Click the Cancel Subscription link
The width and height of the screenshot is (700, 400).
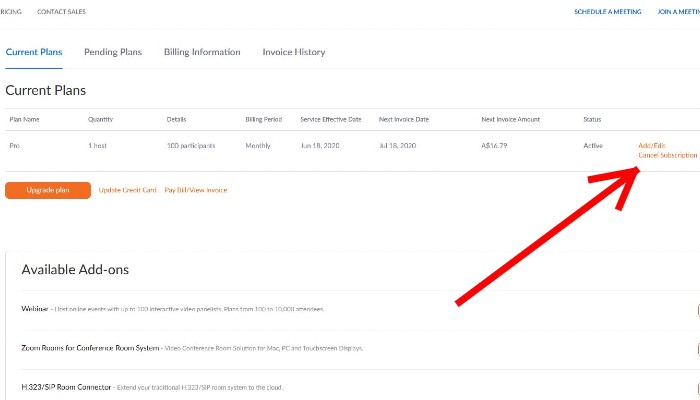[x=667, y=155]
